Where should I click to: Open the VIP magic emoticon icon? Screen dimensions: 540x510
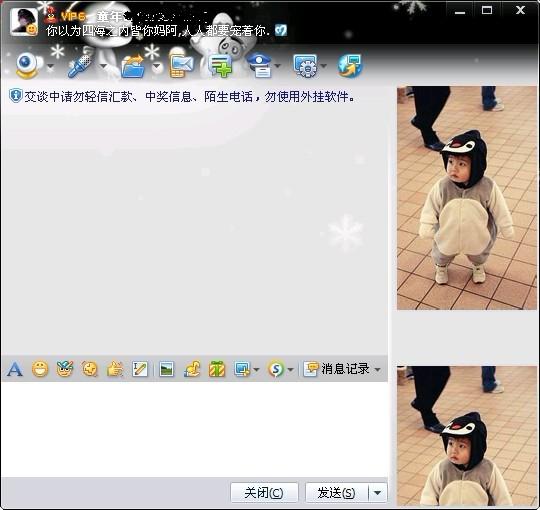65,370
